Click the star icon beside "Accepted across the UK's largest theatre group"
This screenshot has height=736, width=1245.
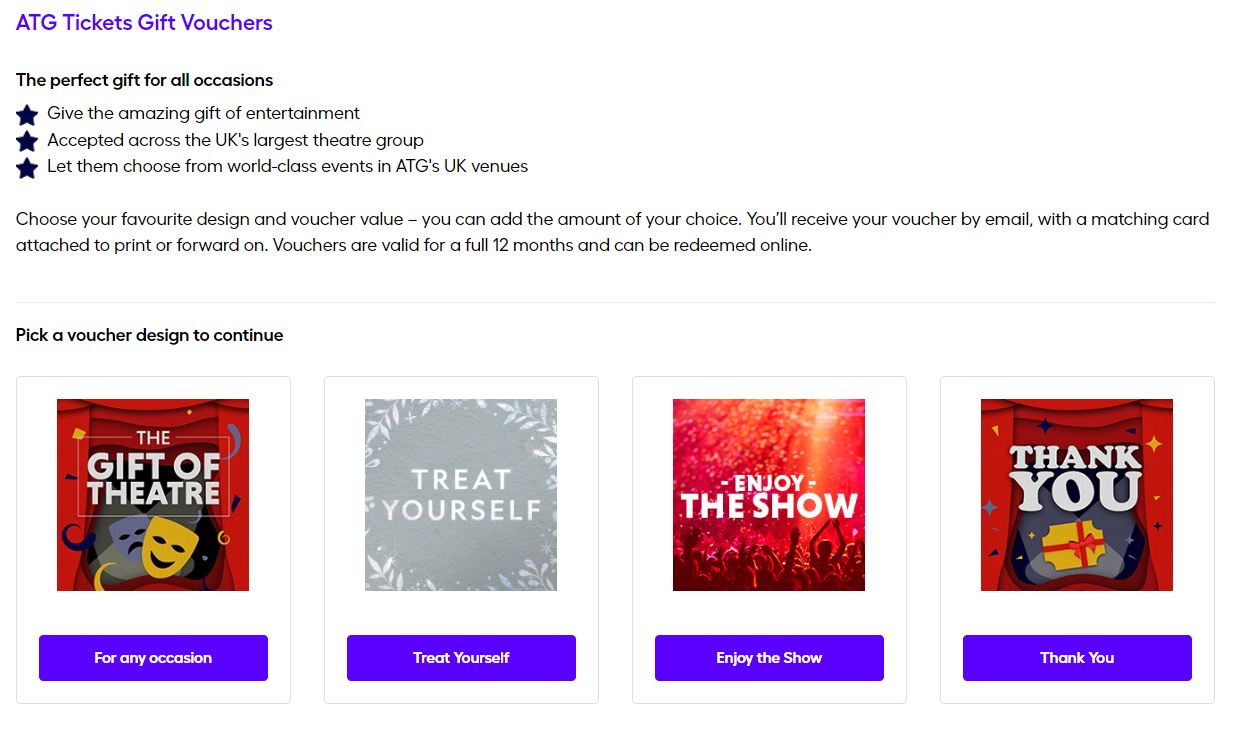pos(27,141)
